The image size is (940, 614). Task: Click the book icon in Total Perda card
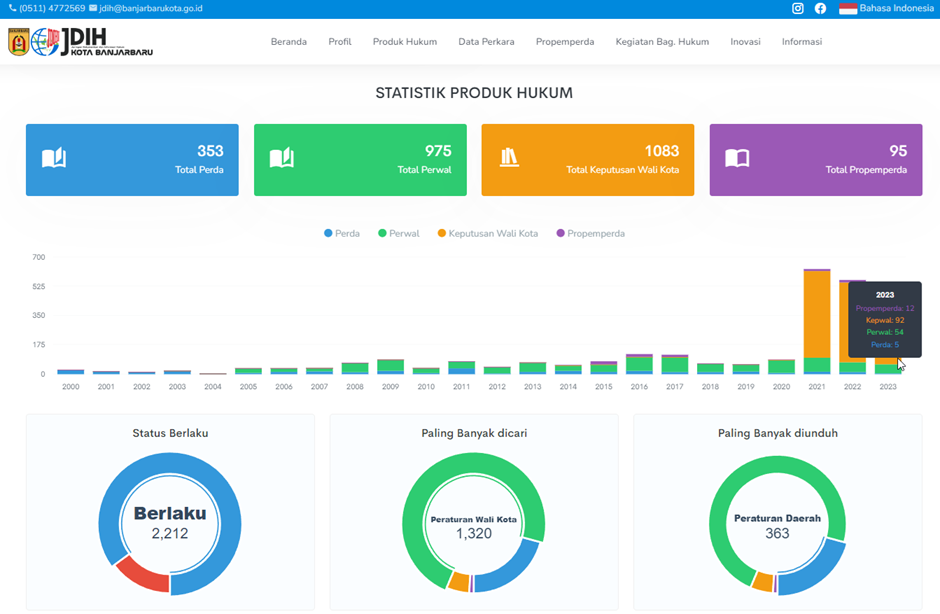(x=54, y=158)
